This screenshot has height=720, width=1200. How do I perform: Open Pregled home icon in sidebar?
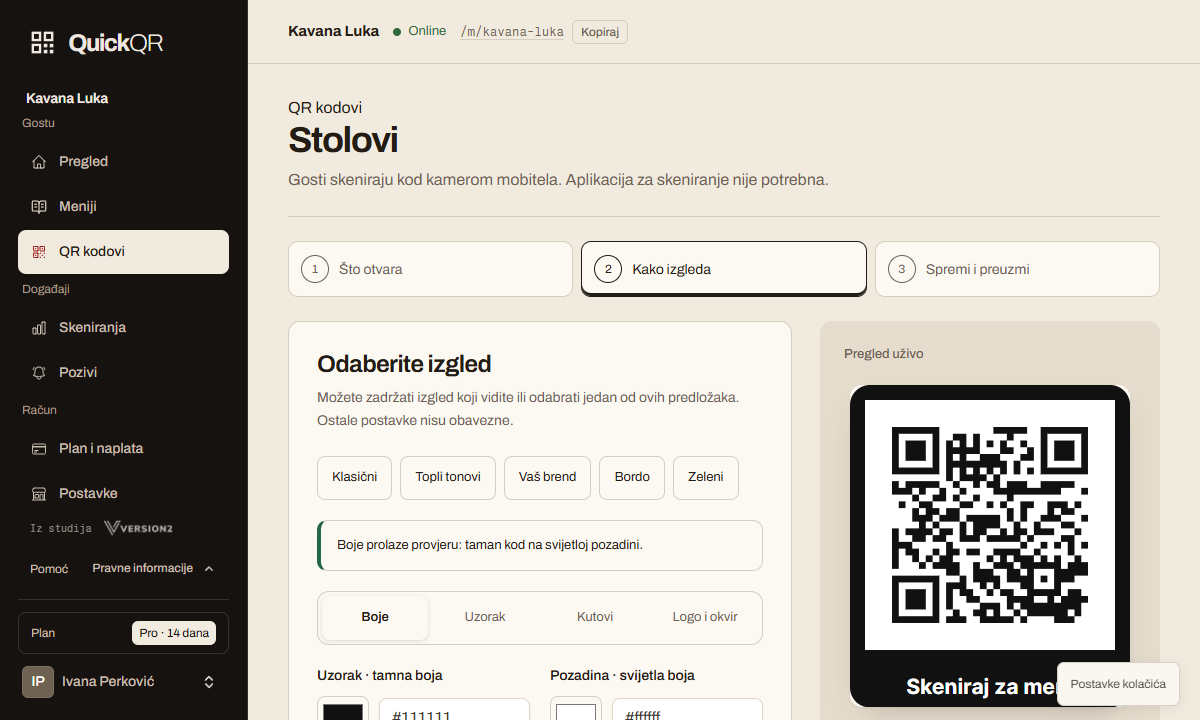(39, 162)
